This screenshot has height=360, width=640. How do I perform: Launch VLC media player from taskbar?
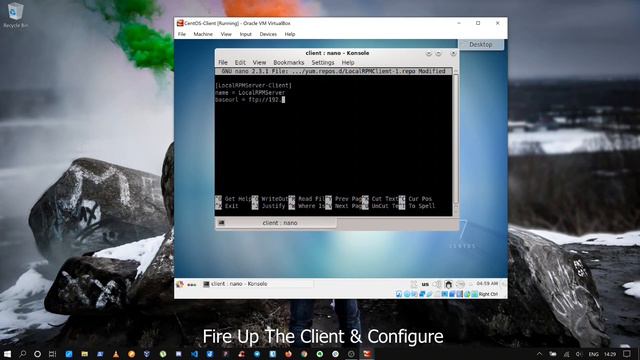pos(116,354)
